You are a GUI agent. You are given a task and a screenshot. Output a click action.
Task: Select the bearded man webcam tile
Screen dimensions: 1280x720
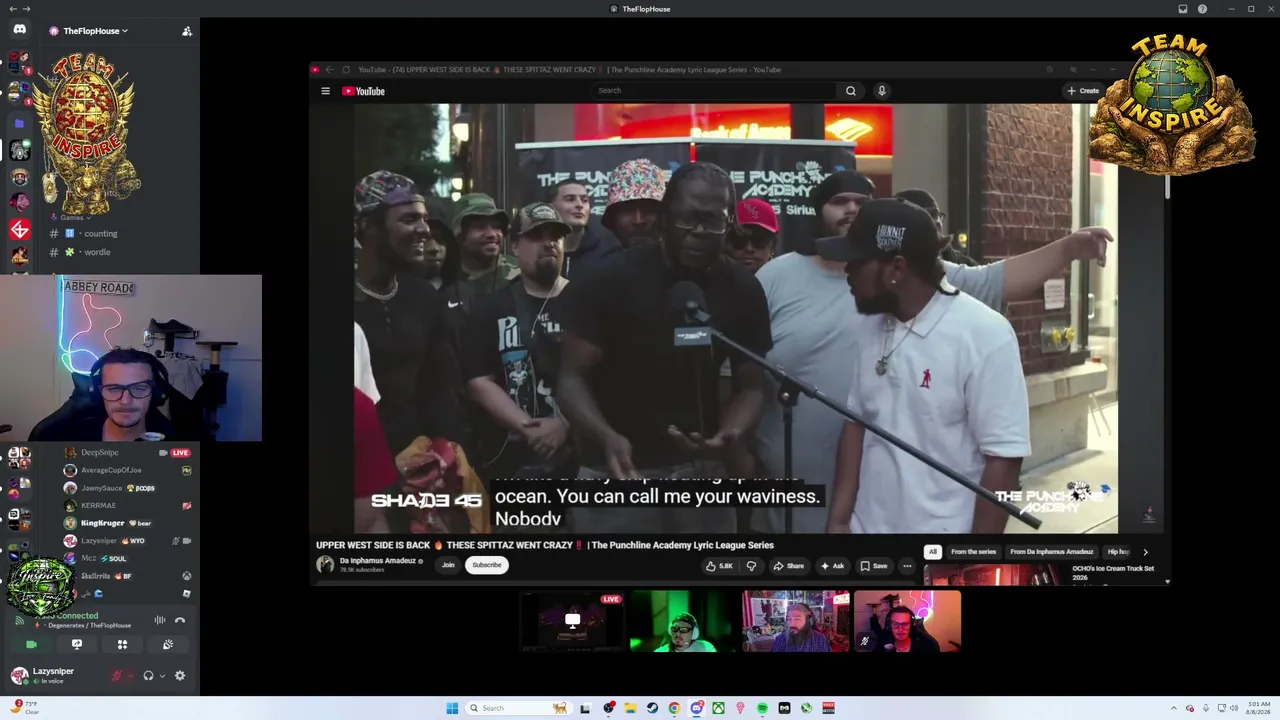(796, 621)
